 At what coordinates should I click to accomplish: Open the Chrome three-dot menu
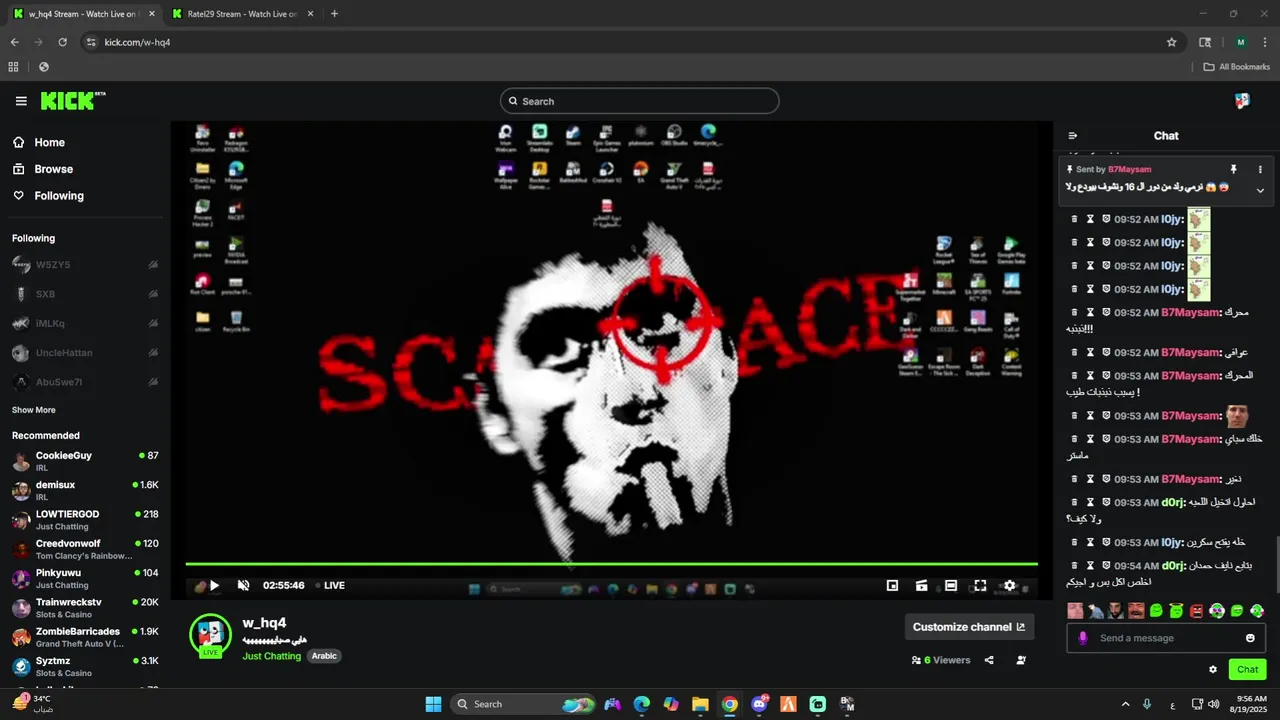click(1265, 42)
